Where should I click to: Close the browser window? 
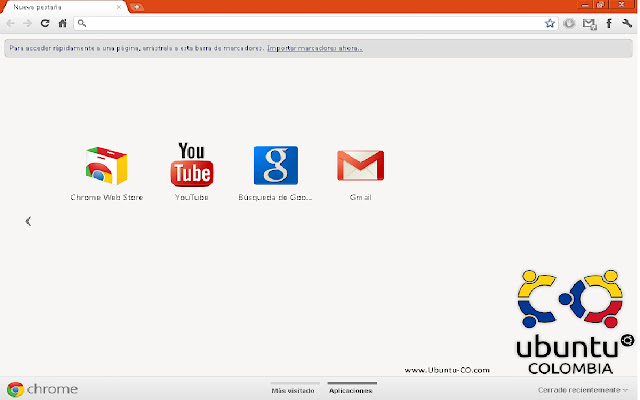click(x=622, y=4)
